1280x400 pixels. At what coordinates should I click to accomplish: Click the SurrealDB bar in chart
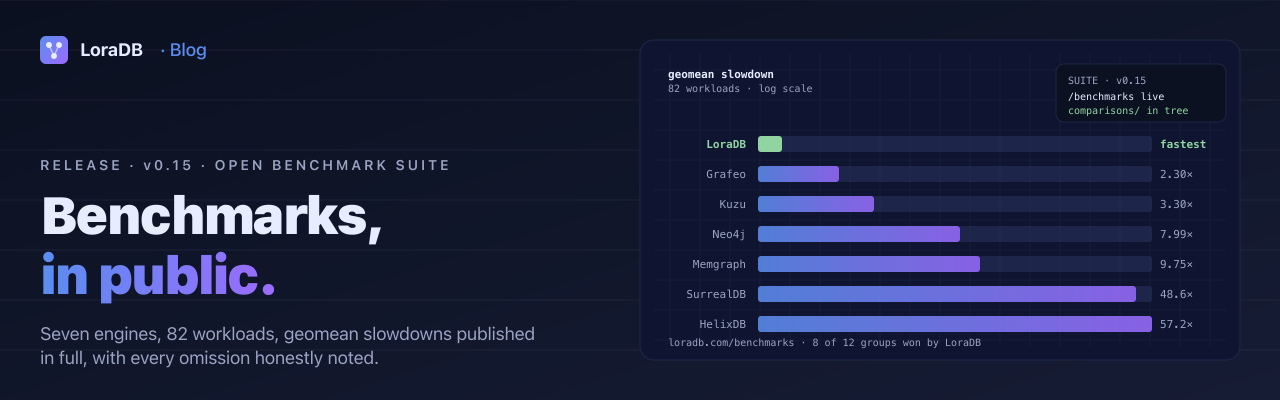(x=947, y=294)
